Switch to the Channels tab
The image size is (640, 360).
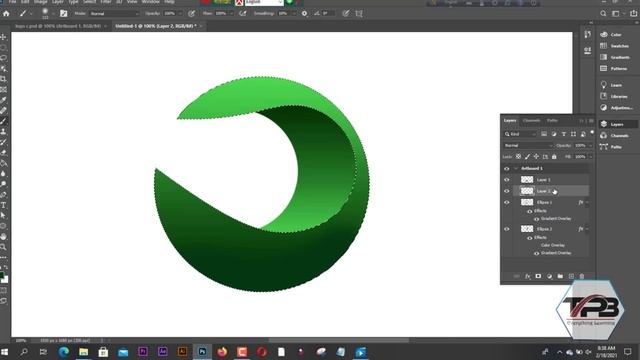pos(531,120)
